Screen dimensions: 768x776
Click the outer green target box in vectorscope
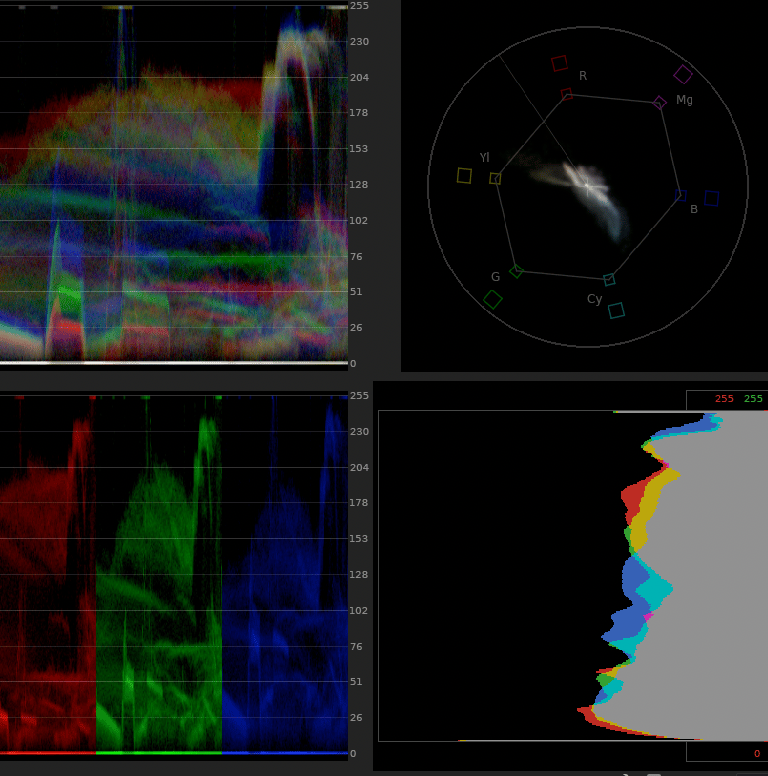(x=493, y=299)
